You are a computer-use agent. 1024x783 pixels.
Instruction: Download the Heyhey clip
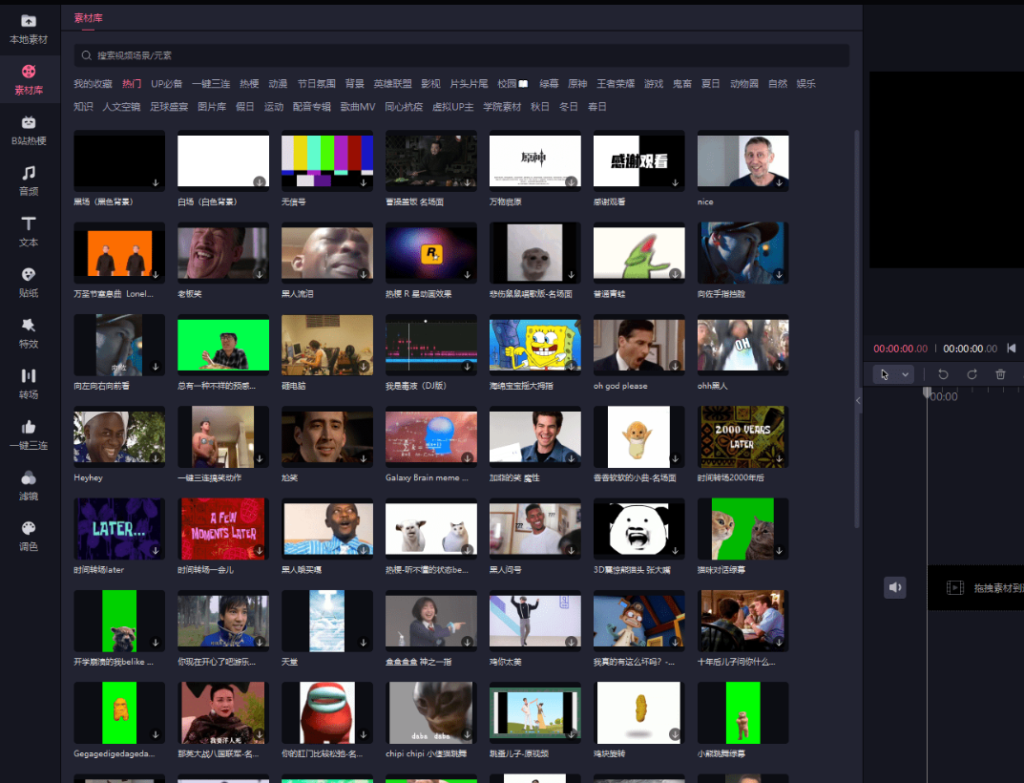tap(155, 458)
